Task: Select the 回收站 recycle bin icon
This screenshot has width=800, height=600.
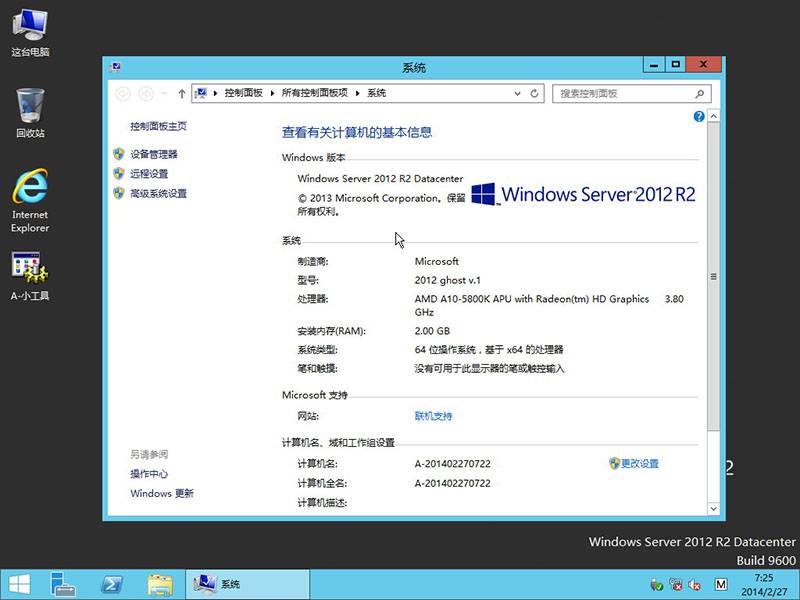Action: 30,113
